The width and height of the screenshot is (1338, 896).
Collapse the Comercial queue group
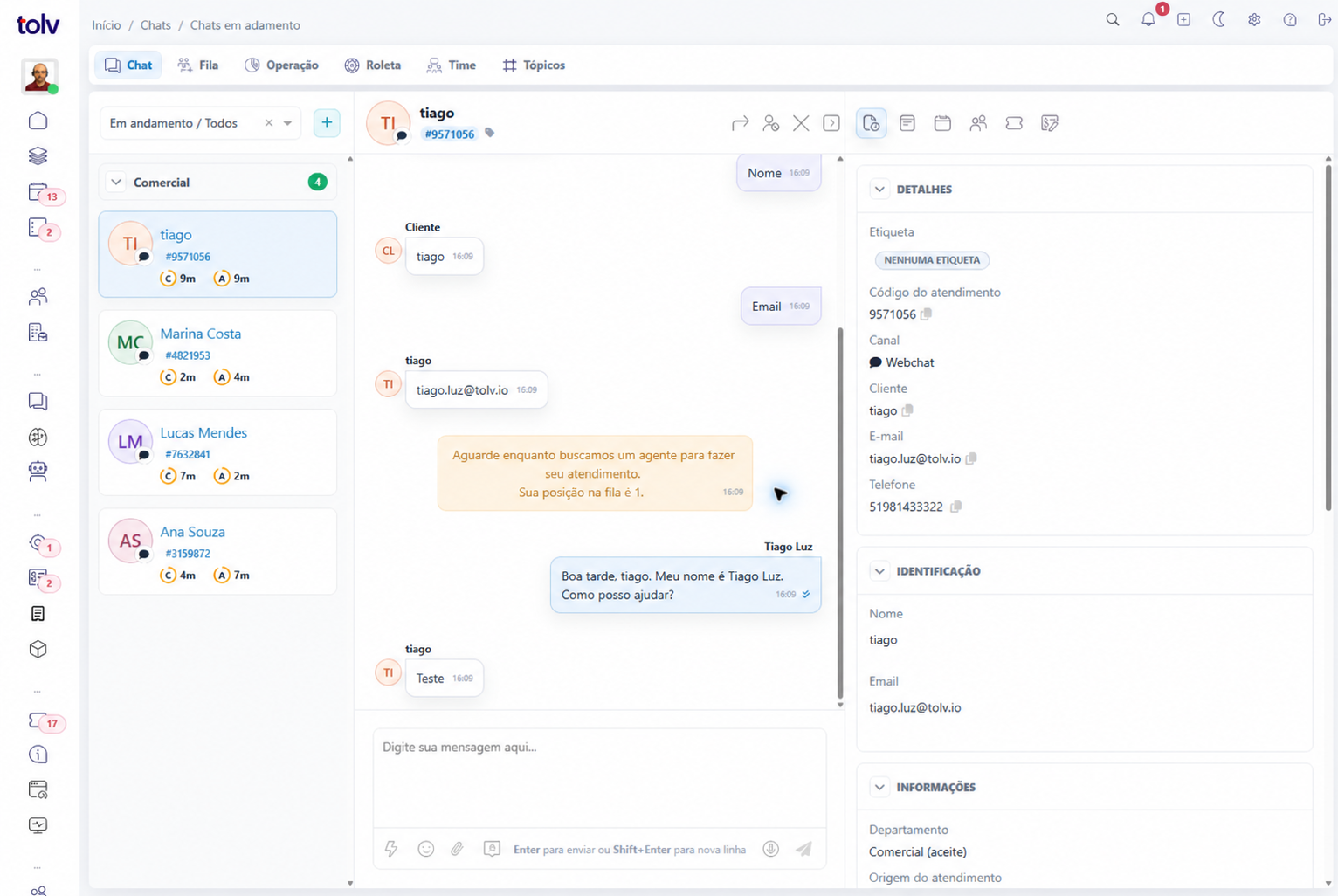click(x=116, y=182)
